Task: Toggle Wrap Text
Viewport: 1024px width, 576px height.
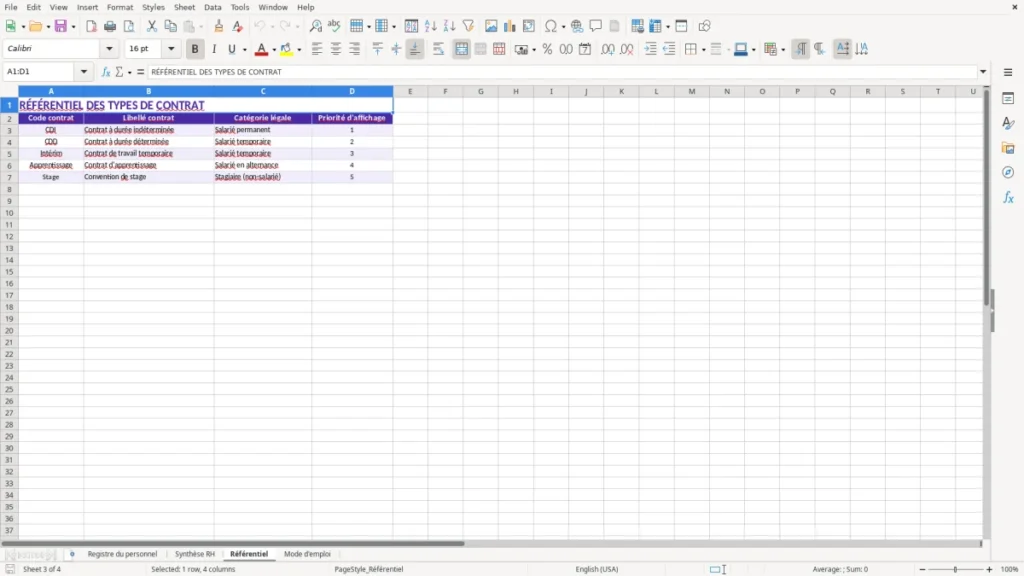Action: click(x=438, y=49)
